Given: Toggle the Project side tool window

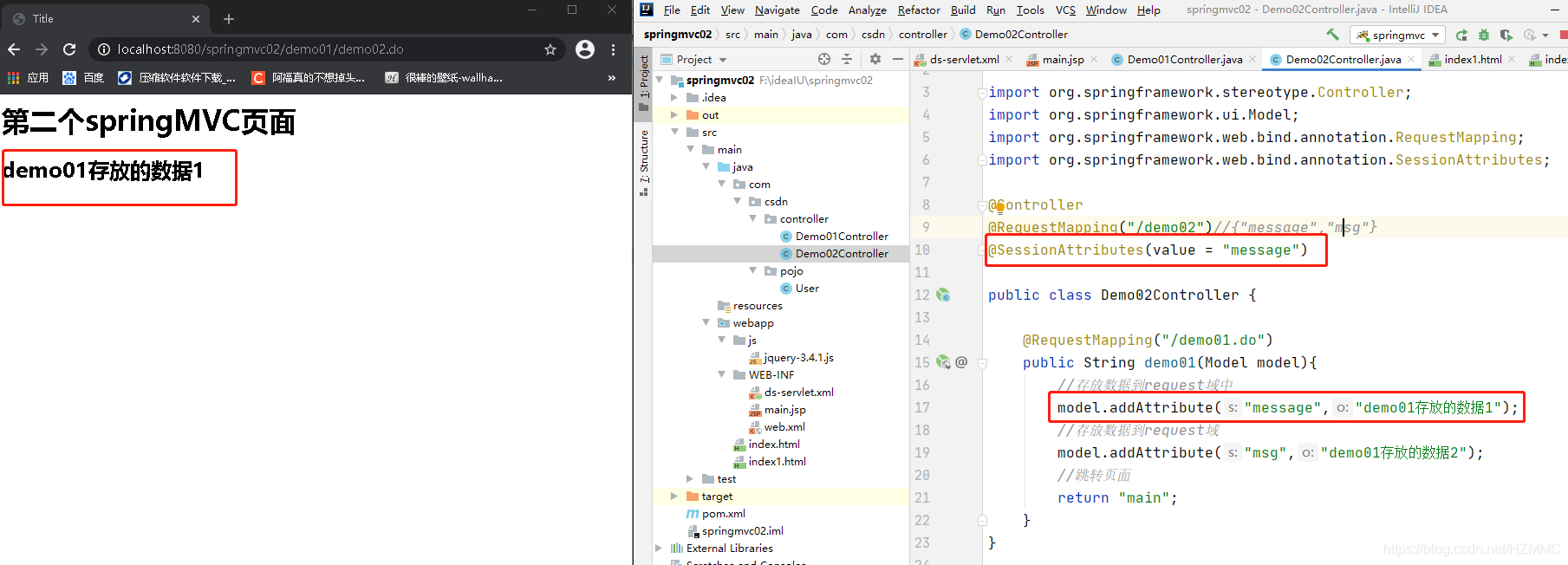Looking at the screenshot, I should click(x=644, y=83).
